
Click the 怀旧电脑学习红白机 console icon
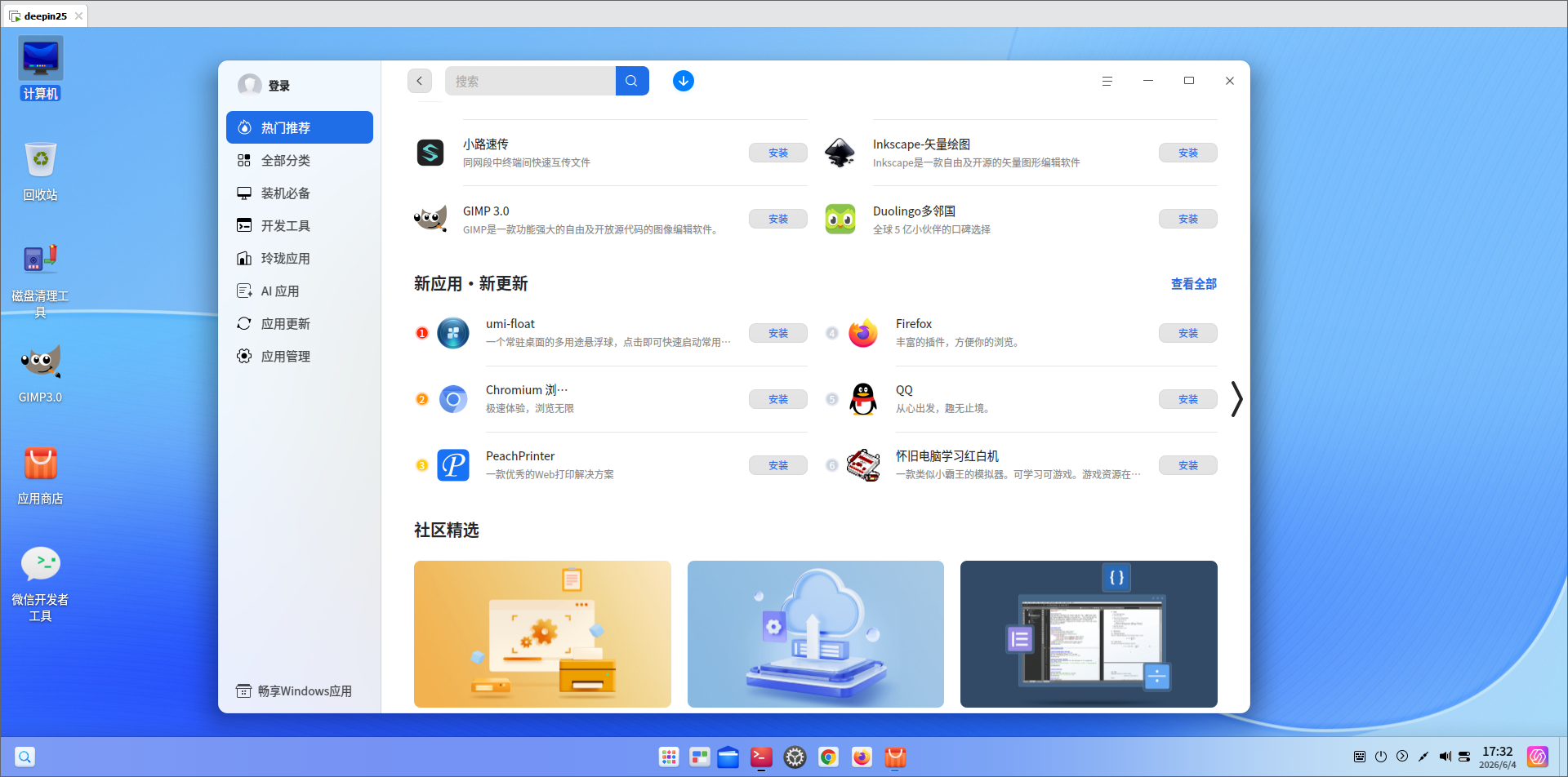click(x=863, y=465)
